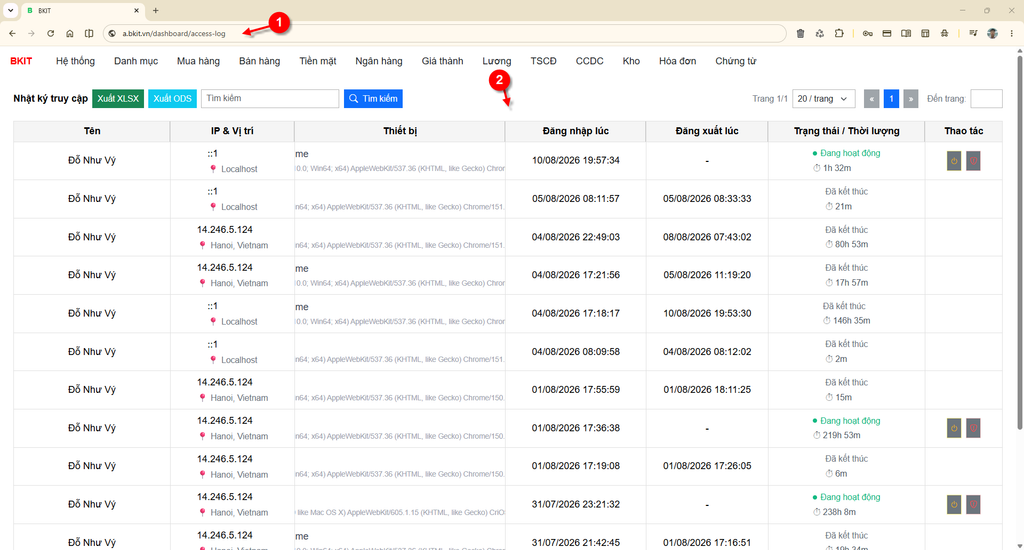The width and height of the screenshot is (1024, 550).
Task: Open the Chứng từ menu
Action: 735,61
